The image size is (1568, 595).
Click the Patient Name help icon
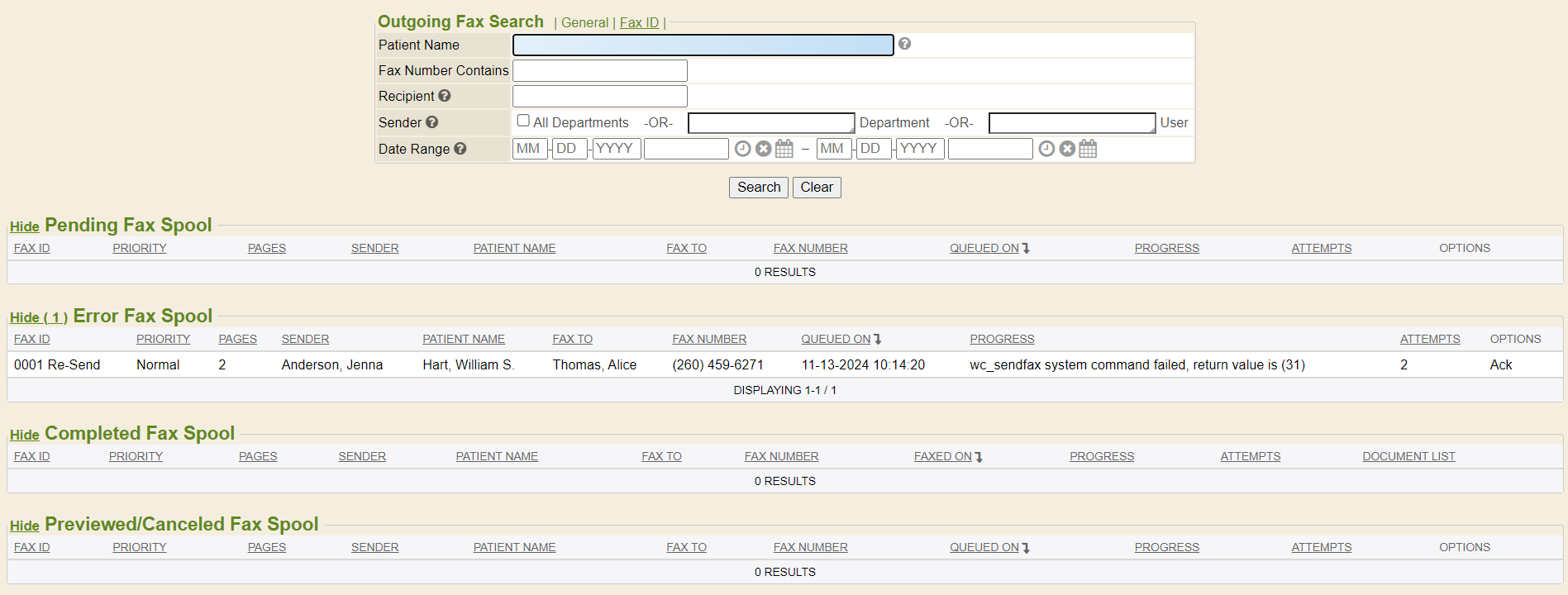tap(904, 44)
